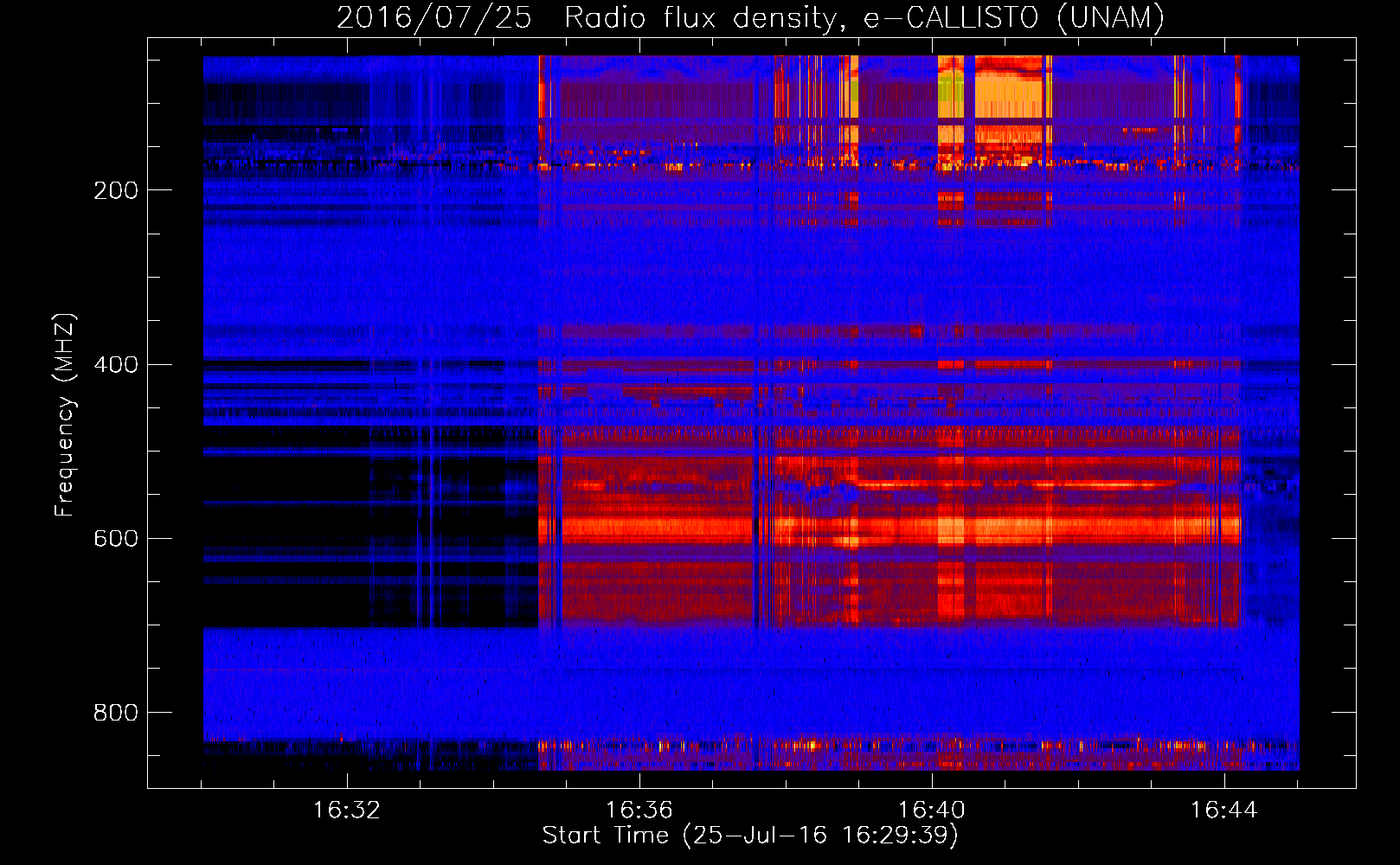Click the date '2016/07/25' in the title
Viewport: 1400px width, 865px height.
point(433,17)
